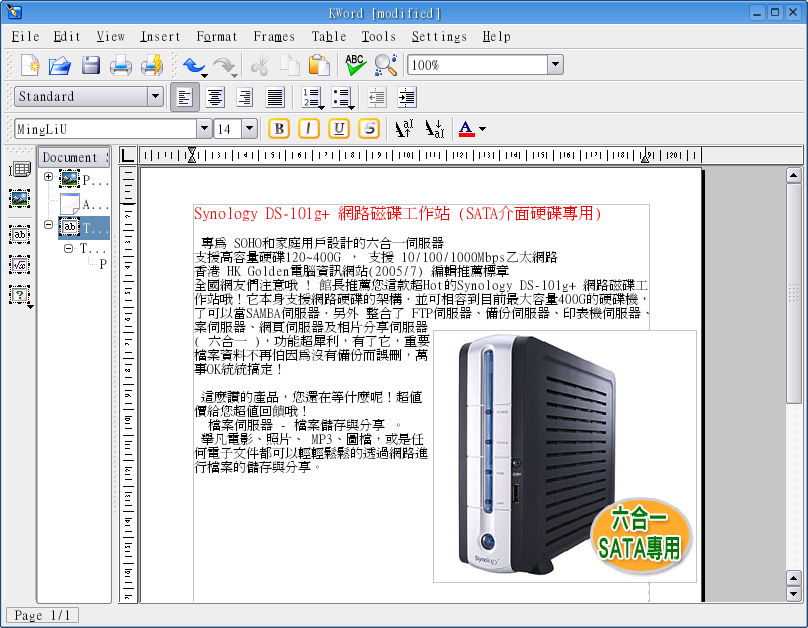Open the zoom level 100% dropdown

pos(555,65)
